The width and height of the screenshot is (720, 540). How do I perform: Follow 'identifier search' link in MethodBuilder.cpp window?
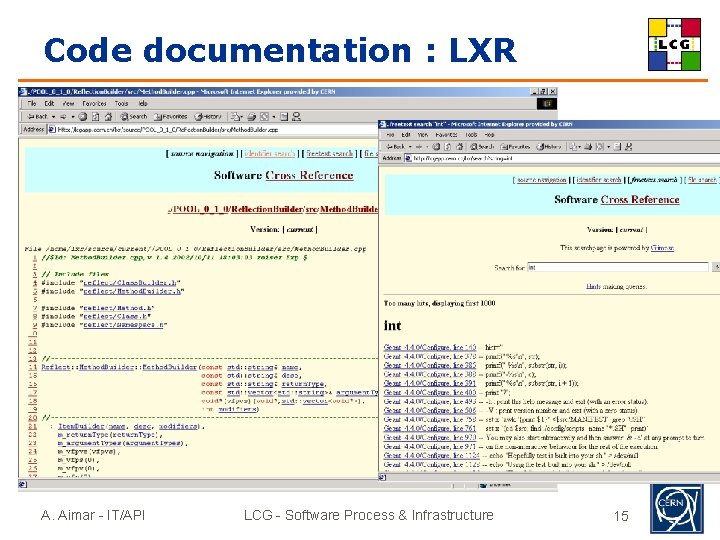pyautogui.click(x=270, y=153)
